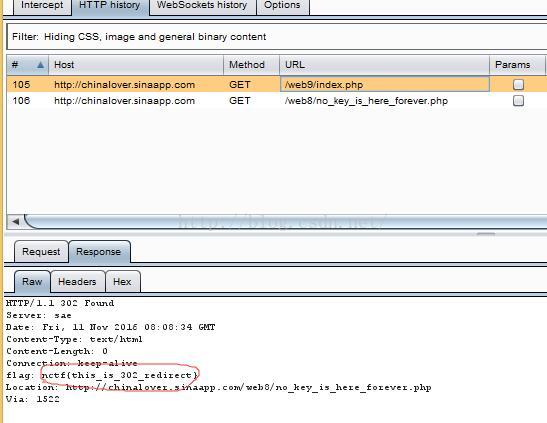Select the Raw view tab
This screenshot has height=423, width=547.
[32, 281]
